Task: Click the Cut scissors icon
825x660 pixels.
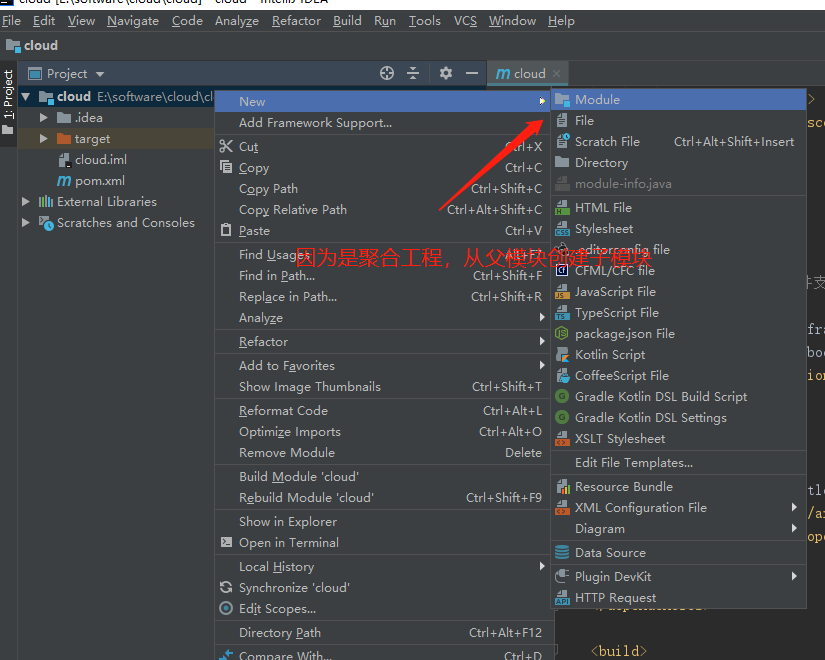Action: coord(226,146)
